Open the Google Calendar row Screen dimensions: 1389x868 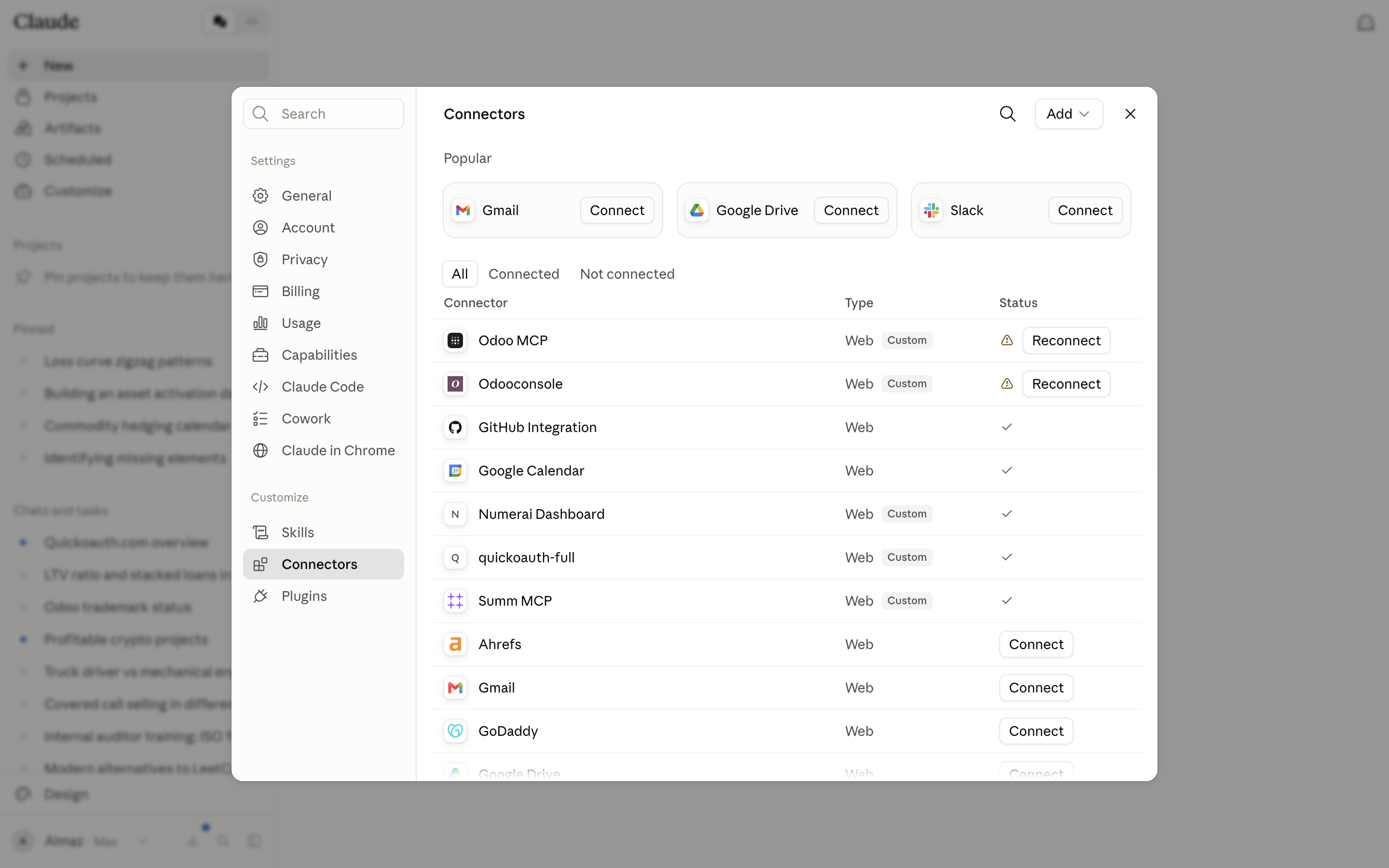[x=787, y=471]
